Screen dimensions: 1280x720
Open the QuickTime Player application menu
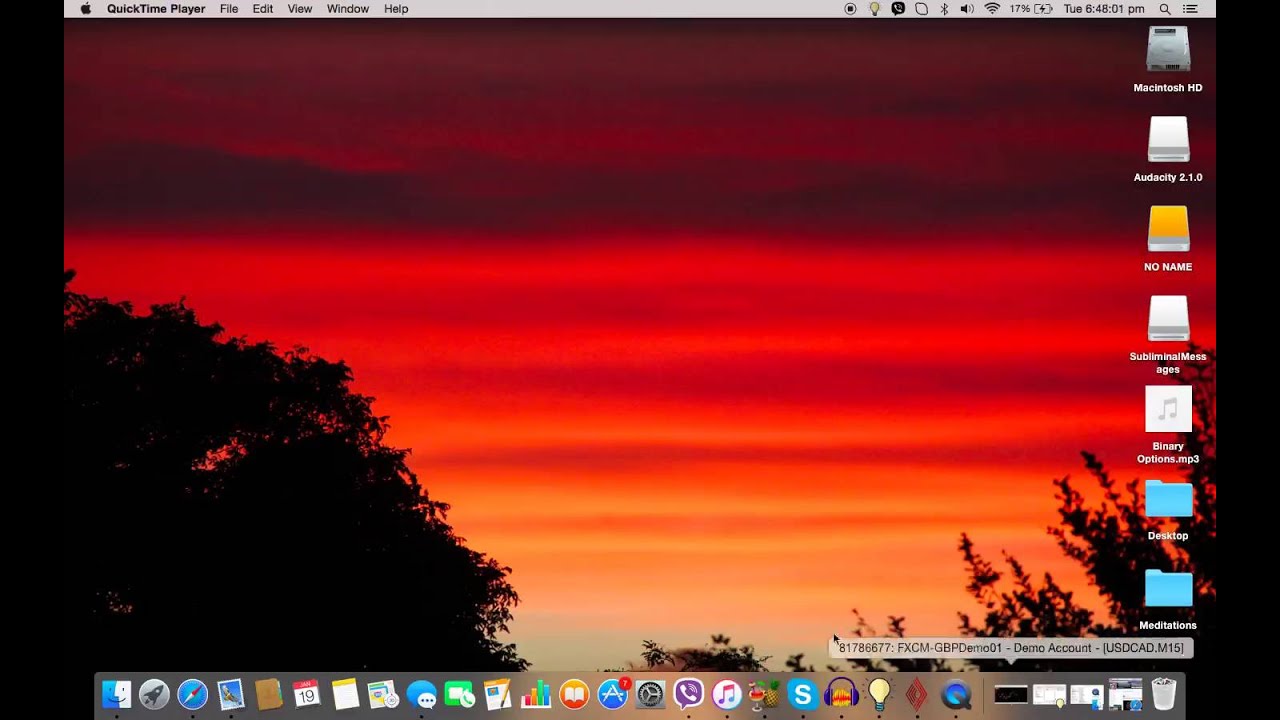coord(156,9)
